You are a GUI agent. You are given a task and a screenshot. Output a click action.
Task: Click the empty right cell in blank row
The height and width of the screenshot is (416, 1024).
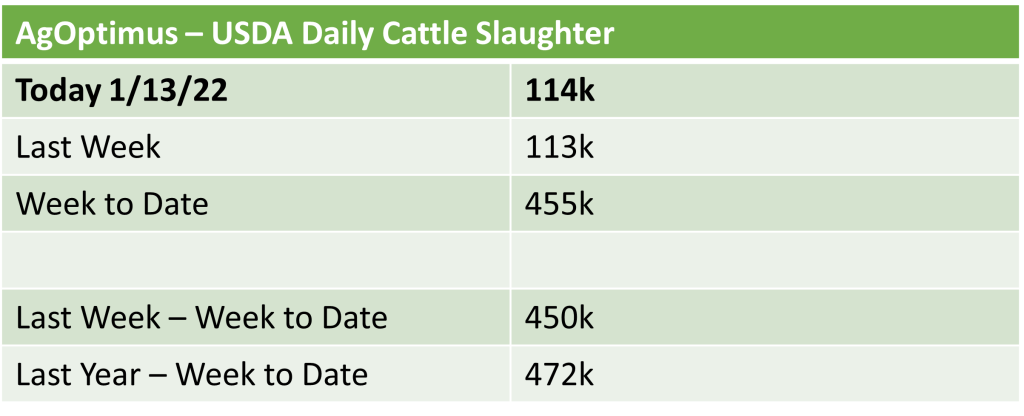tap(760, 261)
